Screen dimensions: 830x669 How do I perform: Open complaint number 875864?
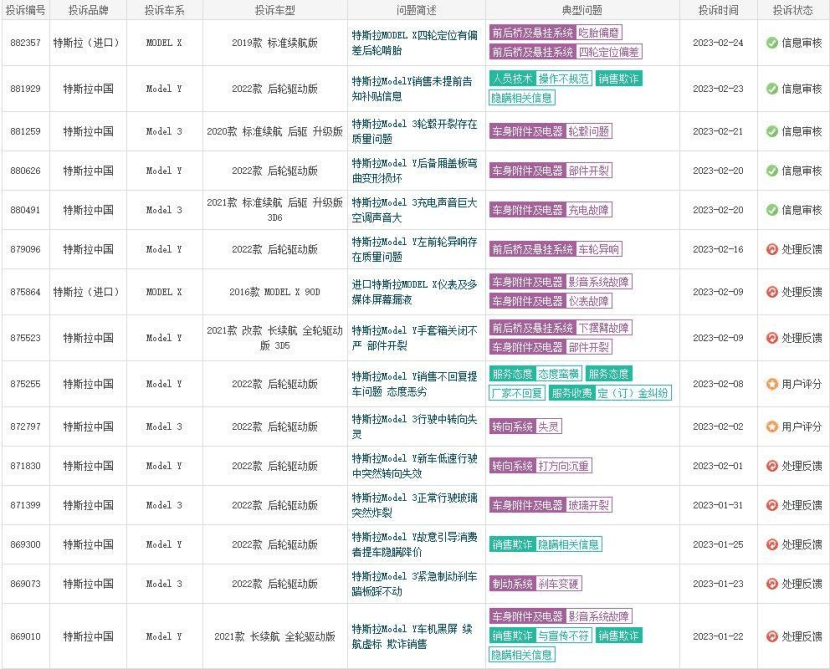pos(25,292)
